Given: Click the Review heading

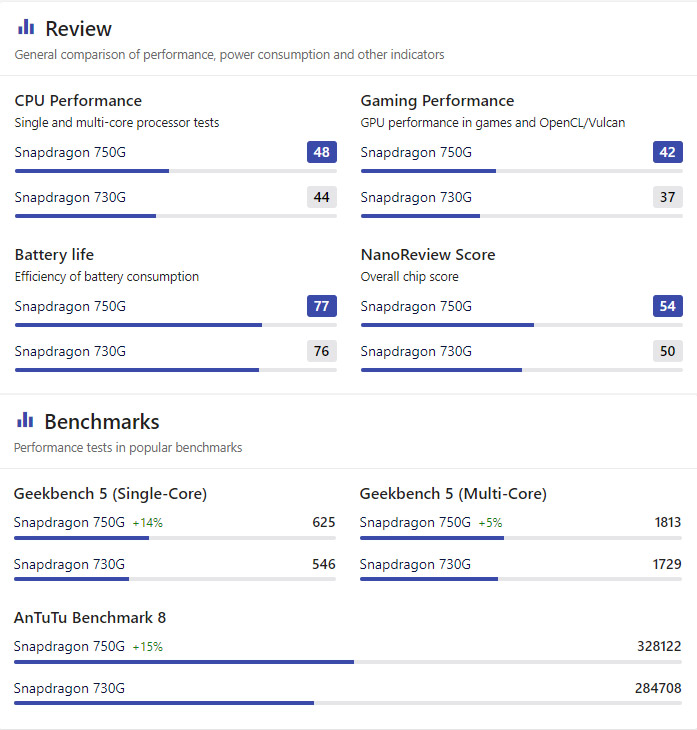Looking at the screenshot, I should coord(78,29).
